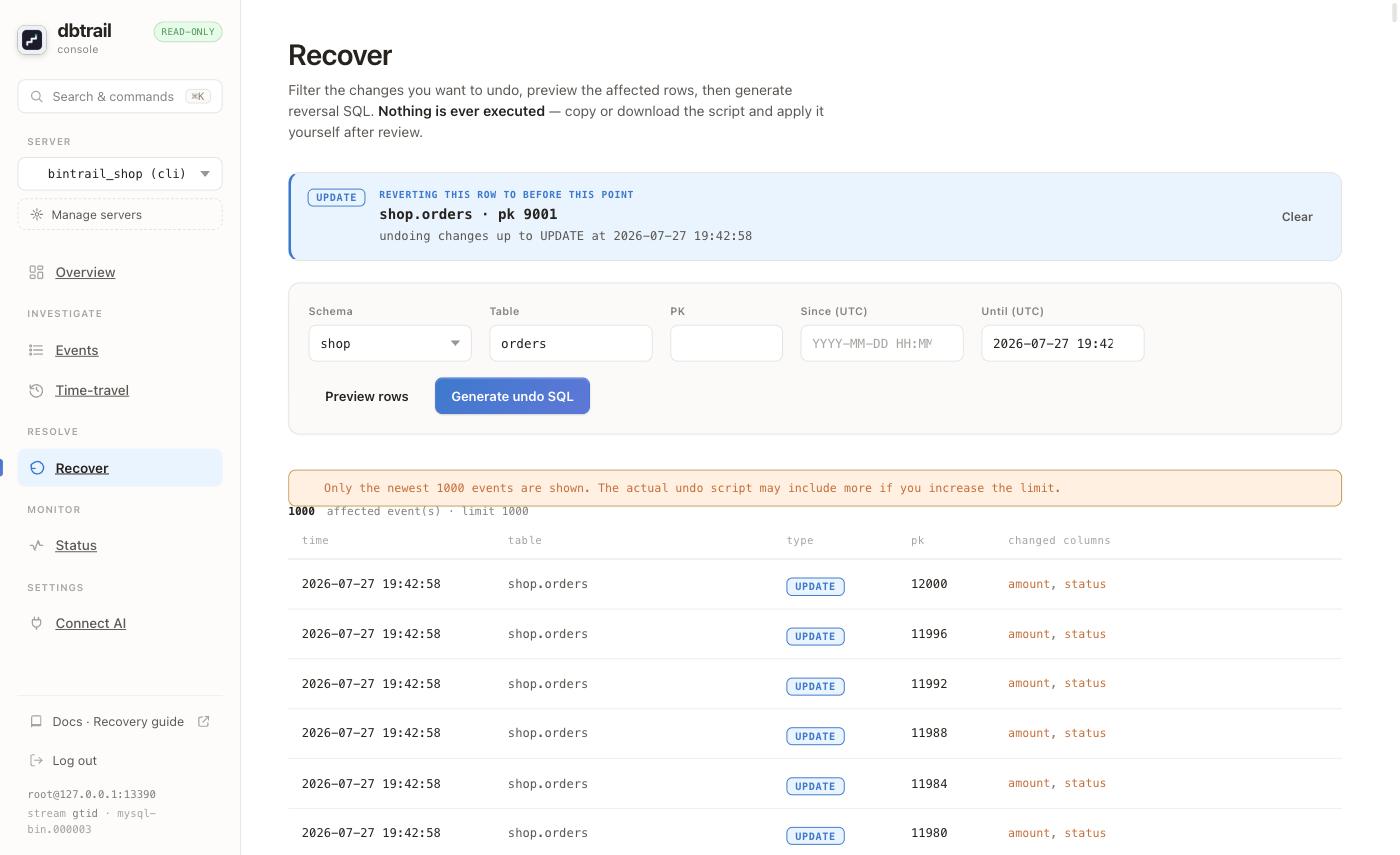
Task: Click the Preview rows button
Action: click(367, 396)
